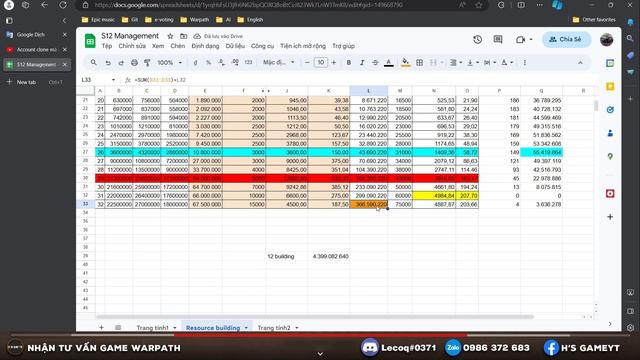This screenshot has height=360, width=640.
Task: Open Google Keep in the side panel
Action: (x=610, y=87)
